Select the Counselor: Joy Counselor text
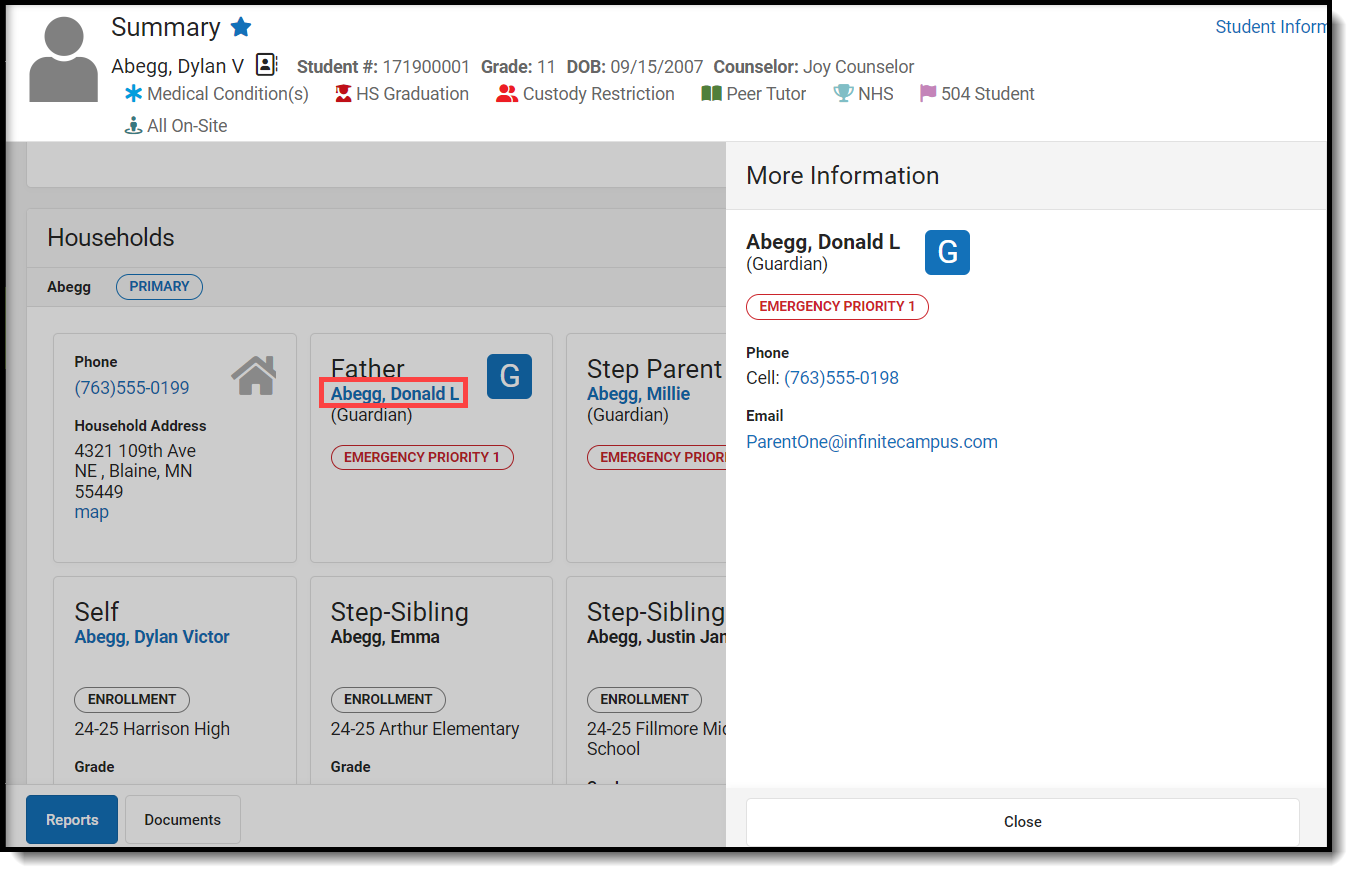 tap(814, 67)
